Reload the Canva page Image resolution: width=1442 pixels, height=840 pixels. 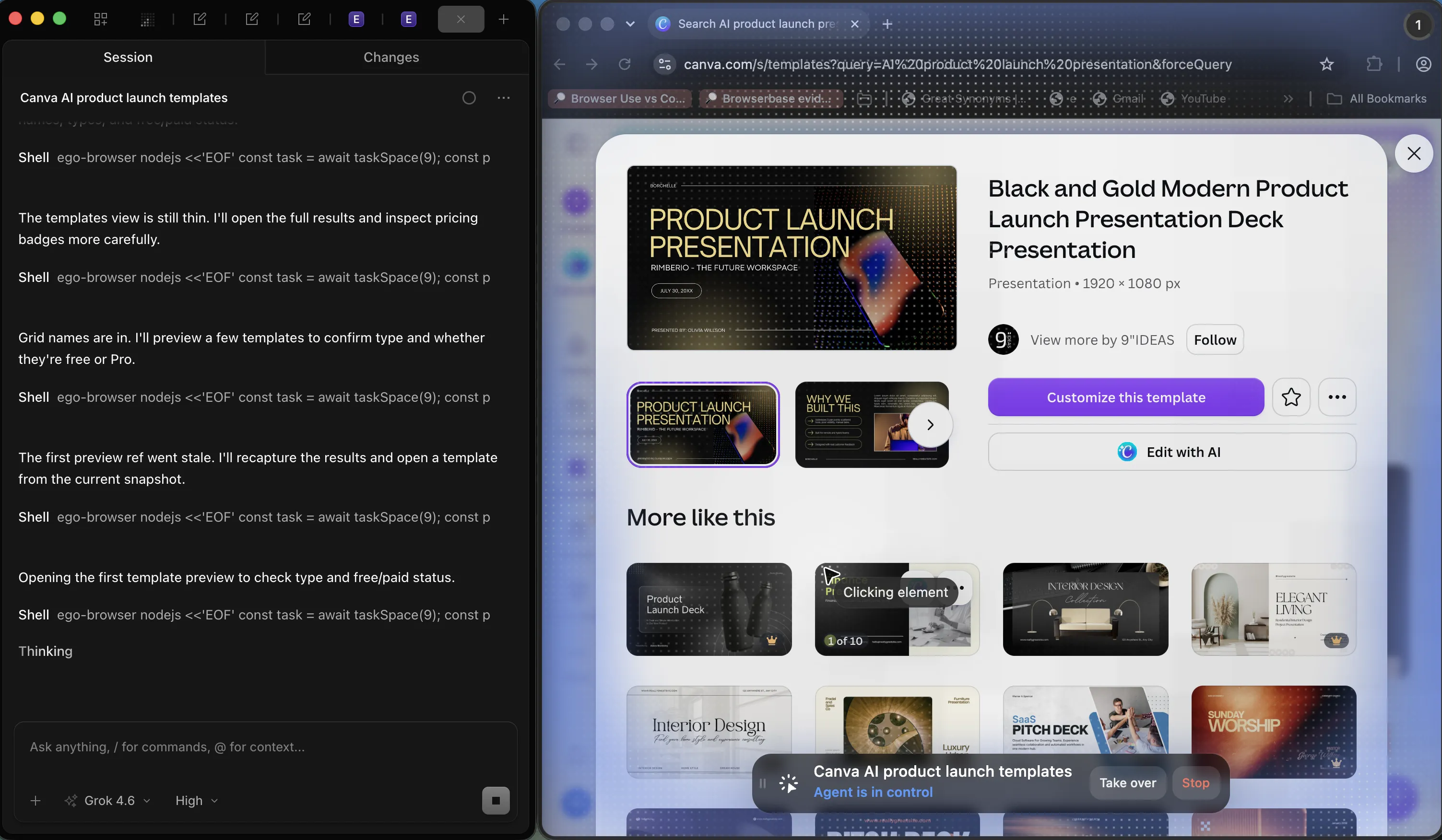point(625,64)
